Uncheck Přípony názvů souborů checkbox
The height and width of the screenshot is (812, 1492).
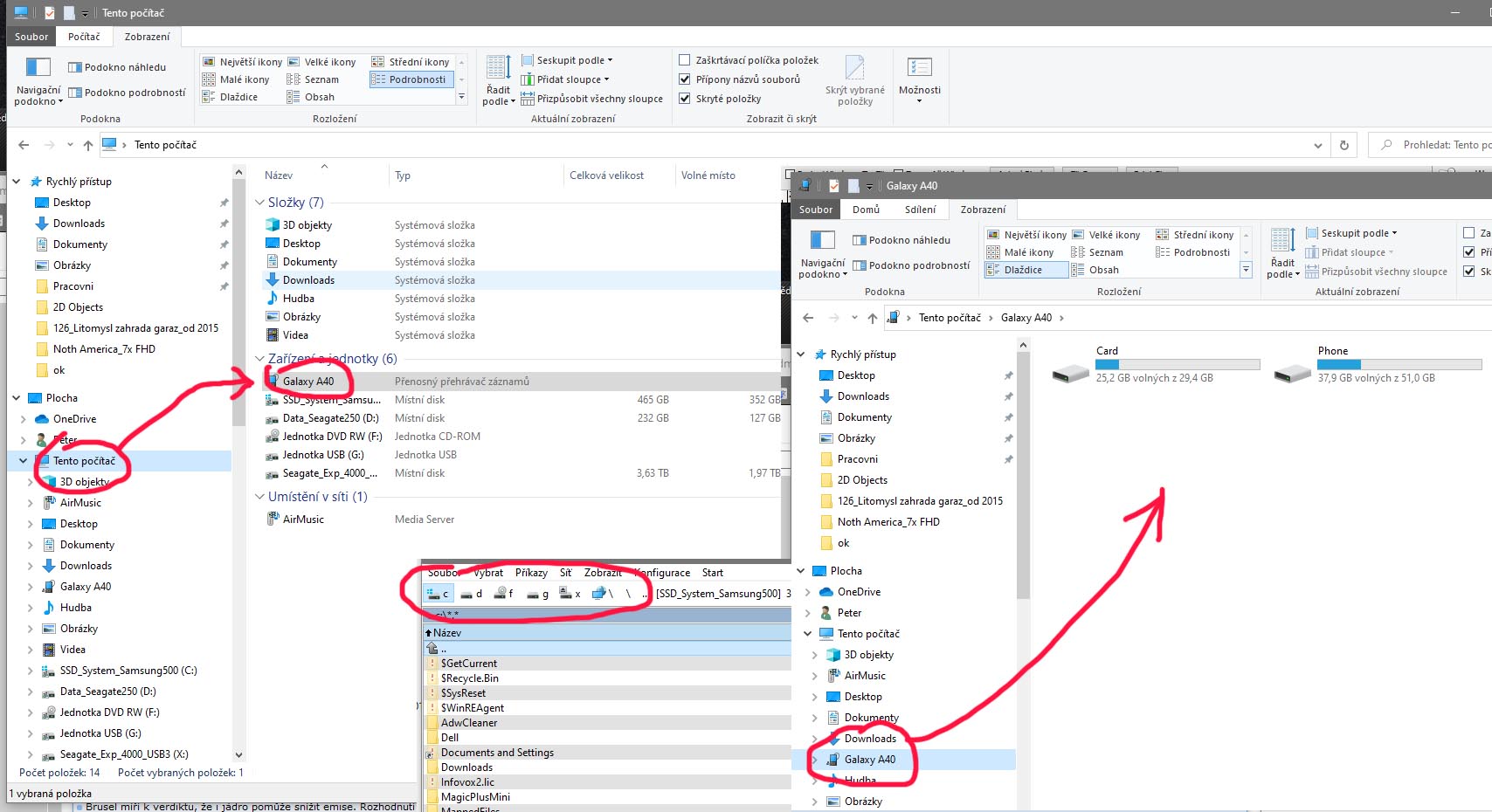[685, 79]
